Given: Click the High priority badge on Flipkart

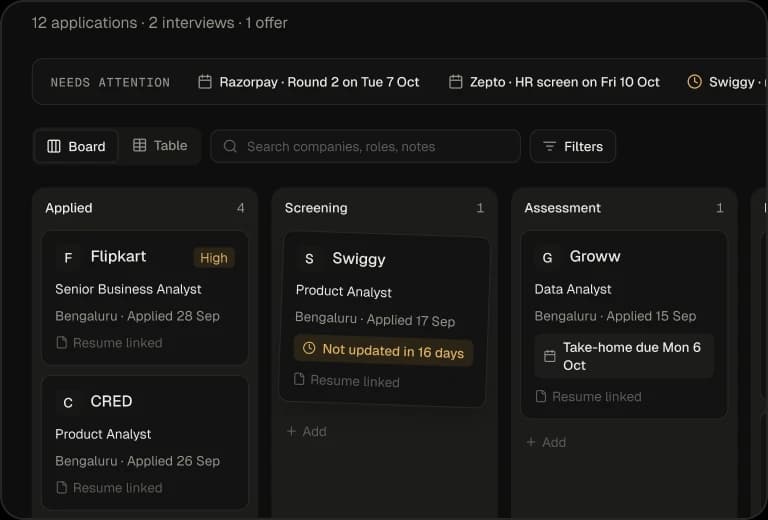Looking at the screenshot, I should click(x=214, y=258).
